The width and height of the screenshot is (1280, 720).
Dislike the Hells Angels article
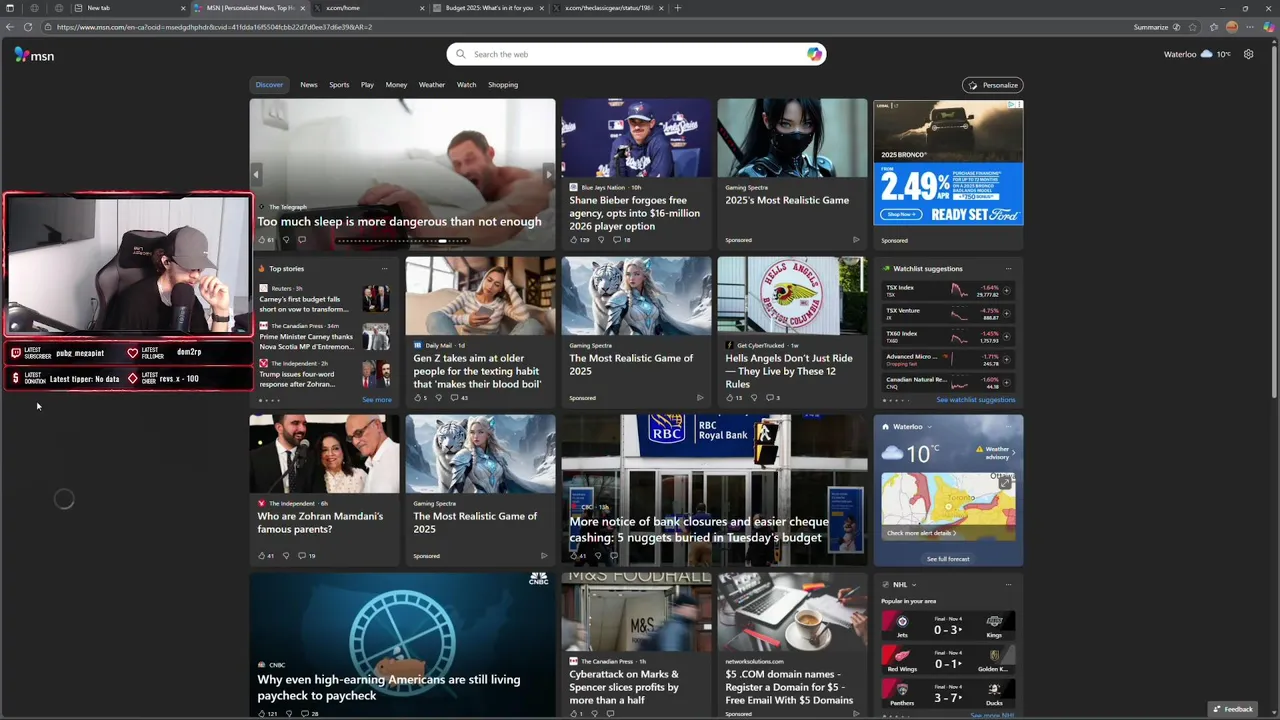click(754, 398)
